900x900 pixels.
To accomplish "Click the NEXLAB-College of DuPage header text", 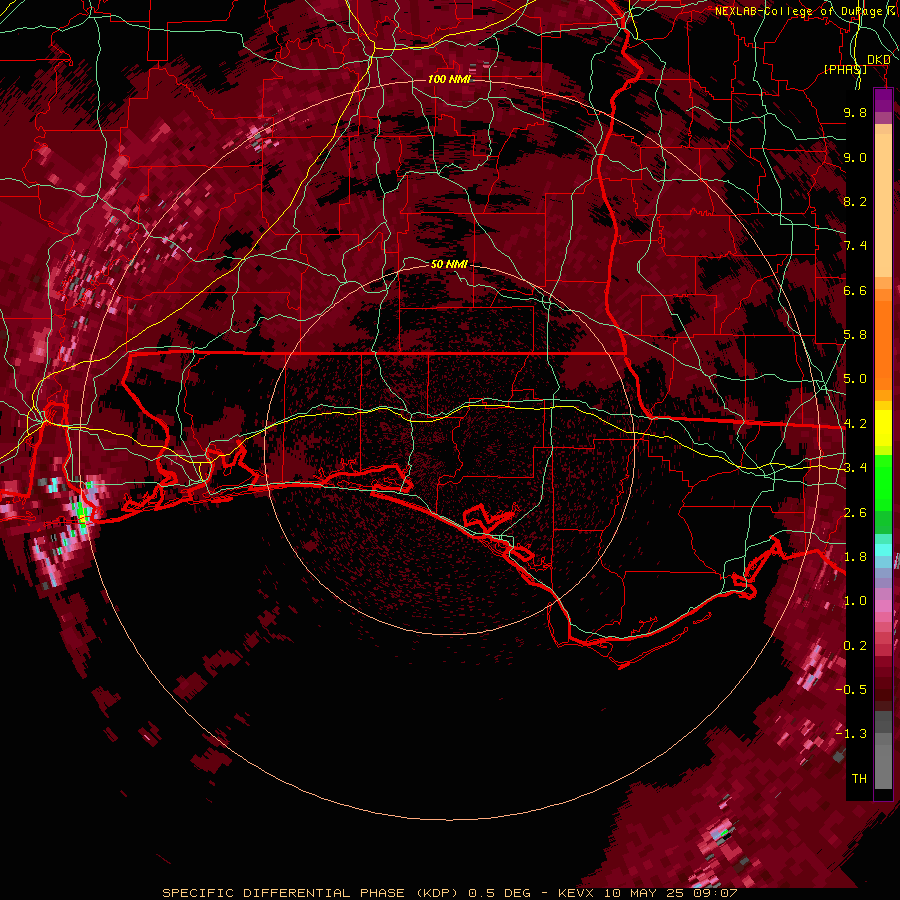I will 807,11.
